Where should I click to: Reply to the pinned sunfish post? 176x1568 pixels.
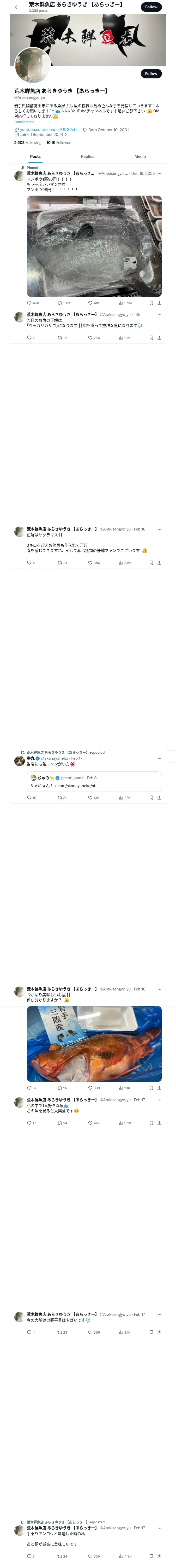click(x=29, y=303)
